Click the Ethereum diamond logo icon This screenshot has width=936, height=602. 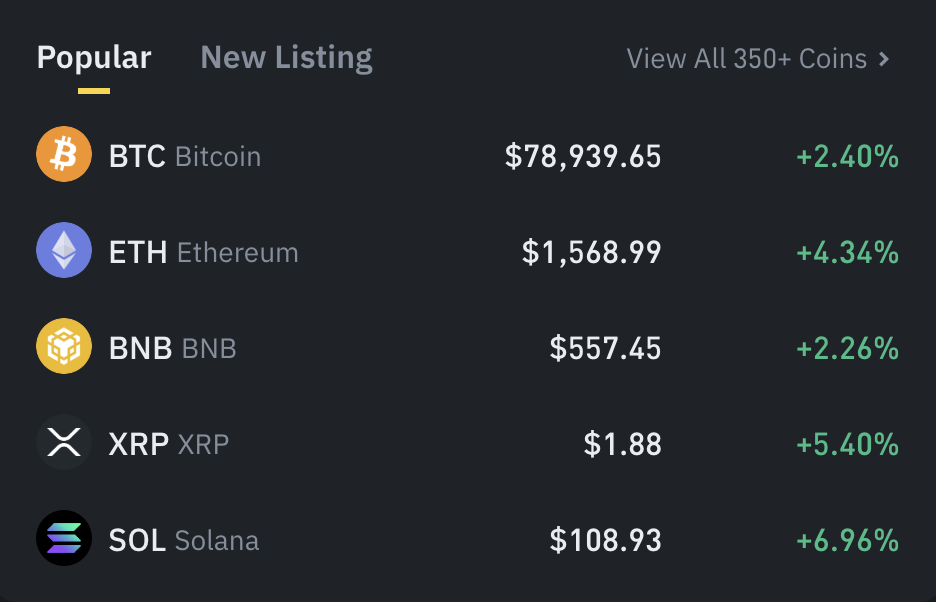point(64,250)
